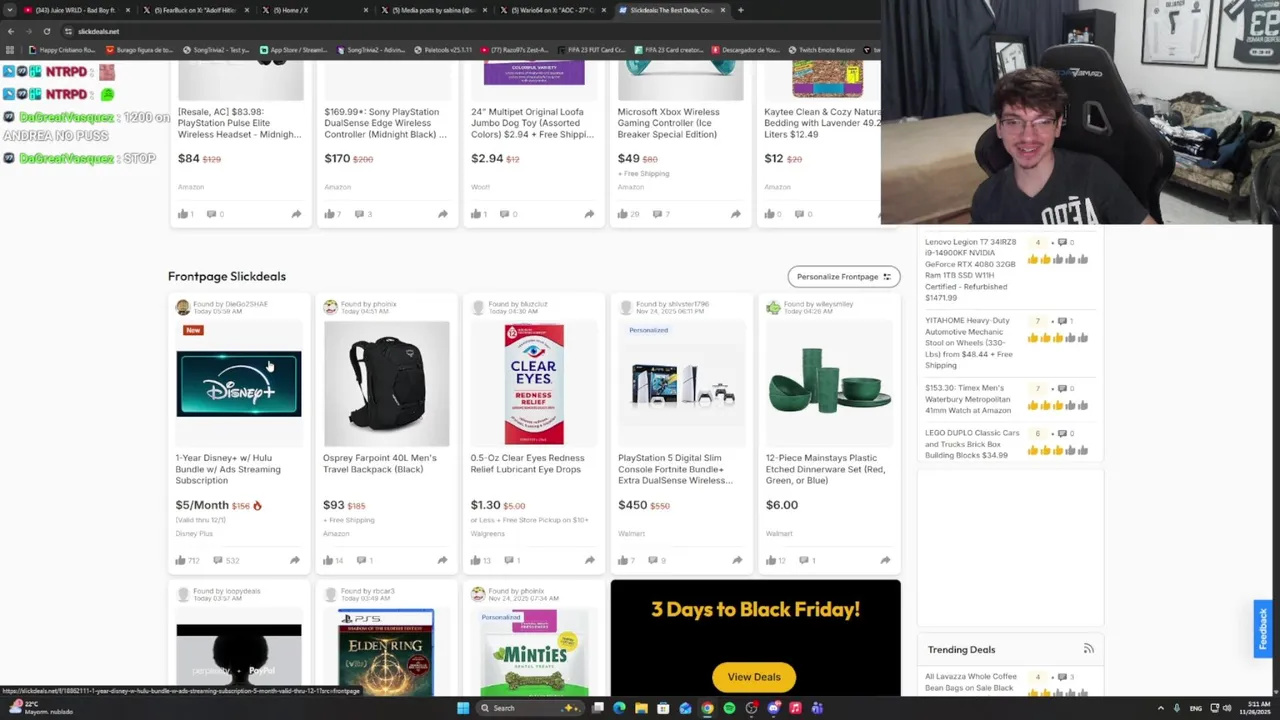Switch to Media posts by sabina tab

pos(432,10)
